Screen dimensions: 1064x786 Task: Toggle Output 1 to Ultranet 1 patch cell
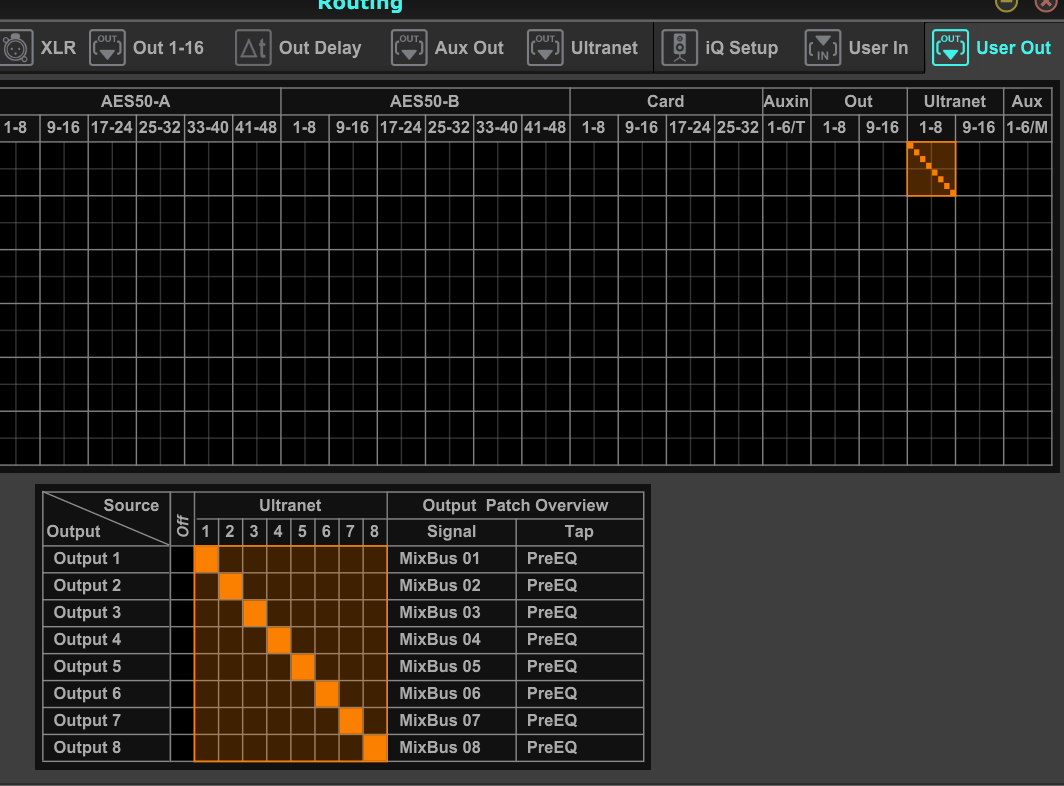pos(206,559)
